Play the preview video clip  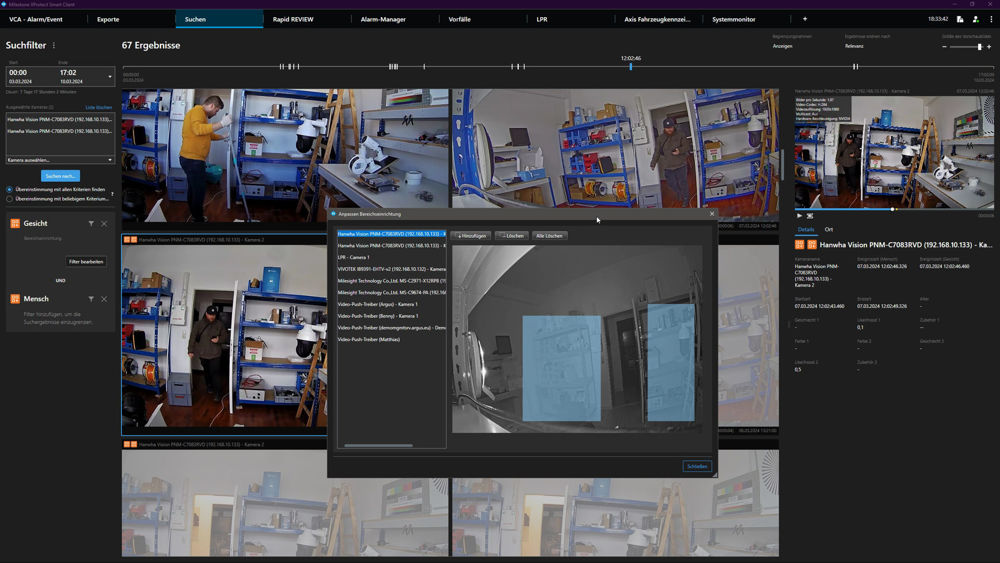pos(800,216)
